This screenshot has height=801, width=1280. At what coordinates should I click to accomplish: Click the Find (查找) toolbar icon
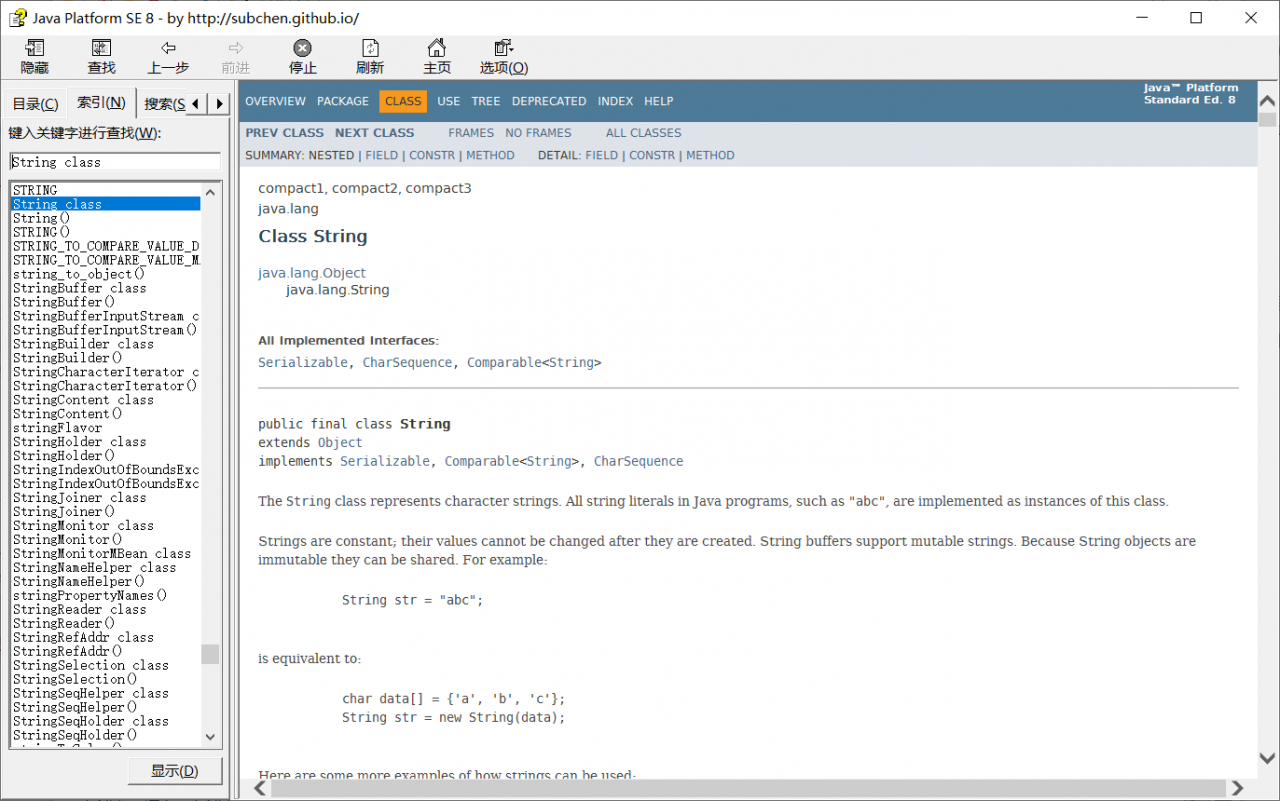pyautogui.click(x=101, y=57)
